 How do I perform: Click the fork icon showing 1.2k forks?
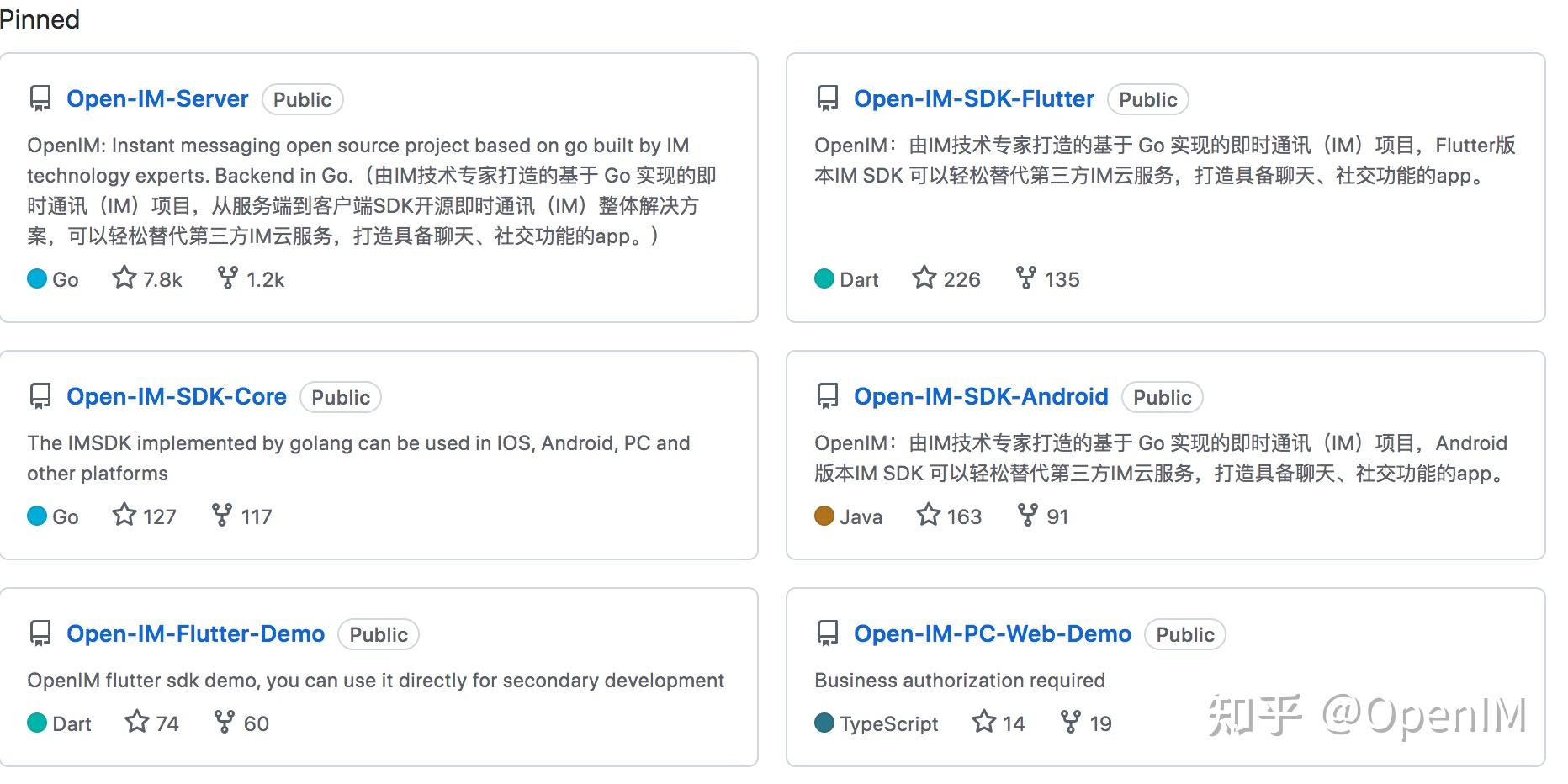[x=225, y=278]
